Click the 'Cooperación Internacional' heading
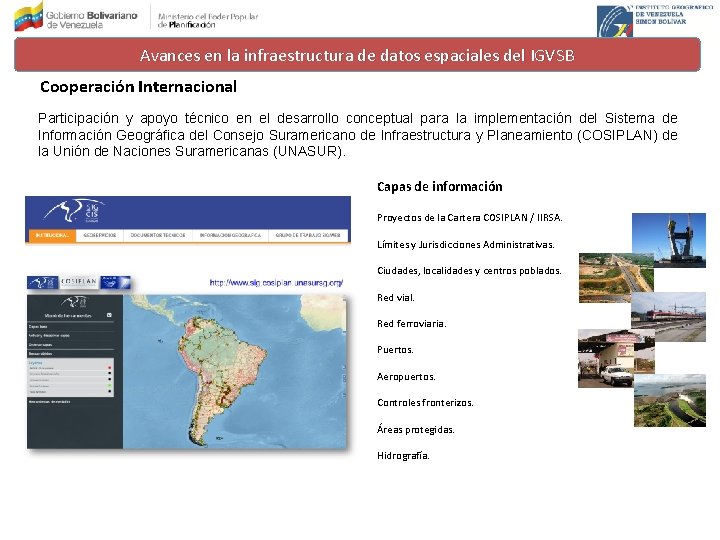Image resolution: width=720 pixels, height=540 pixels. (138, 86)
